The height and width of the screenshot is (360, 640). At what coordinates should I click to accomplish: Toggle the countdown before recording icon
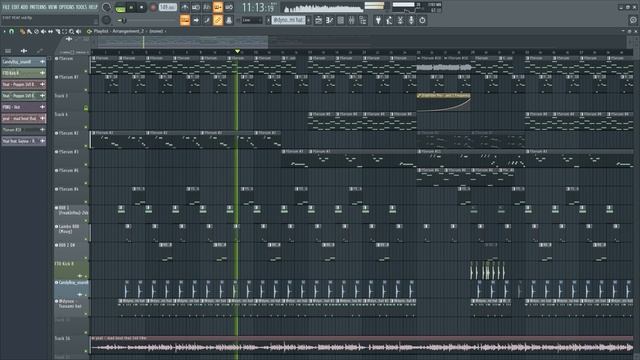pyautogui.click(x=207, y=7)
